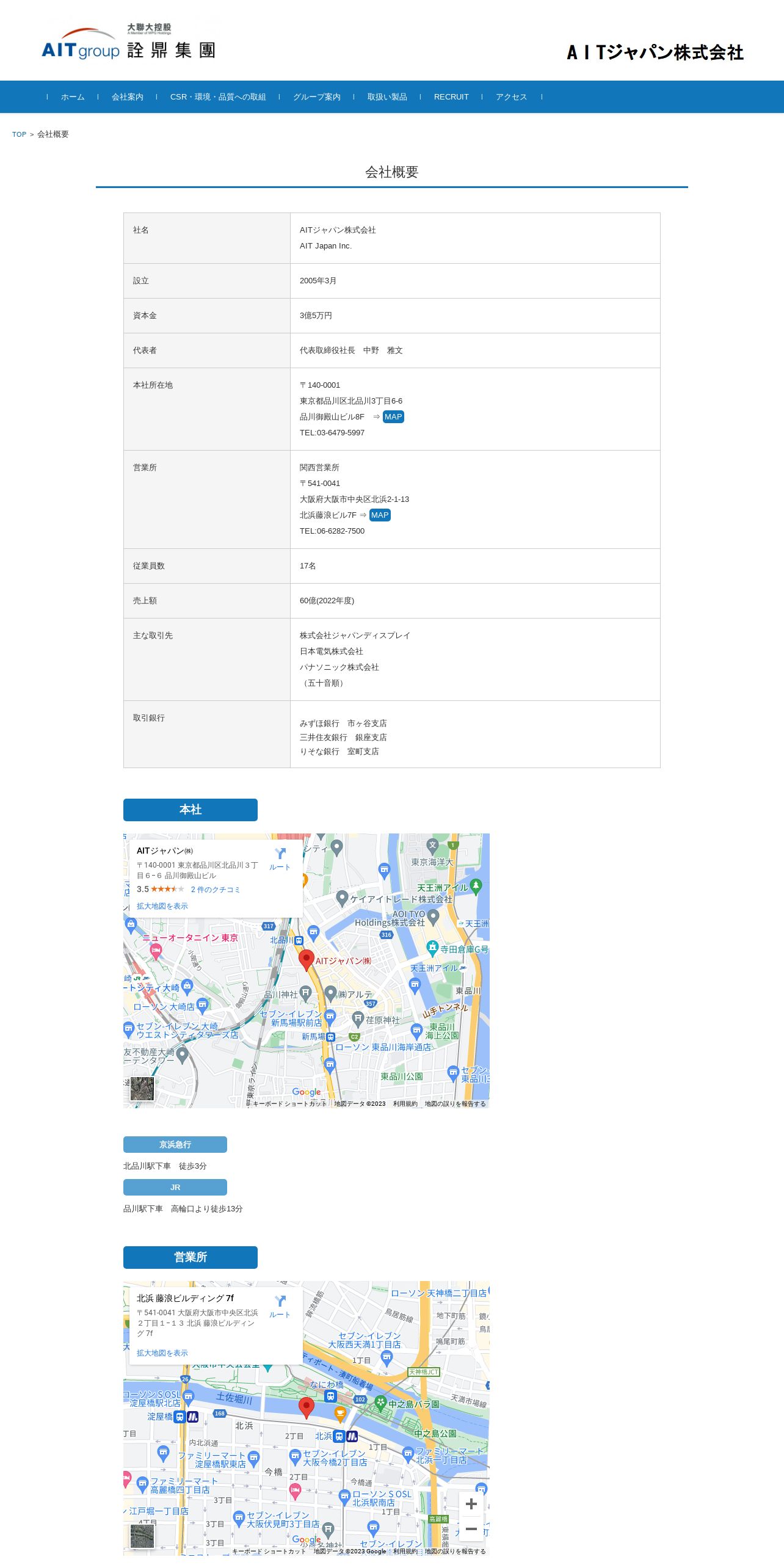The height and width of the screenshot is (1568, 784).
Task: Click the ケイアイトレード株式会社 marker
Action: 343,898
